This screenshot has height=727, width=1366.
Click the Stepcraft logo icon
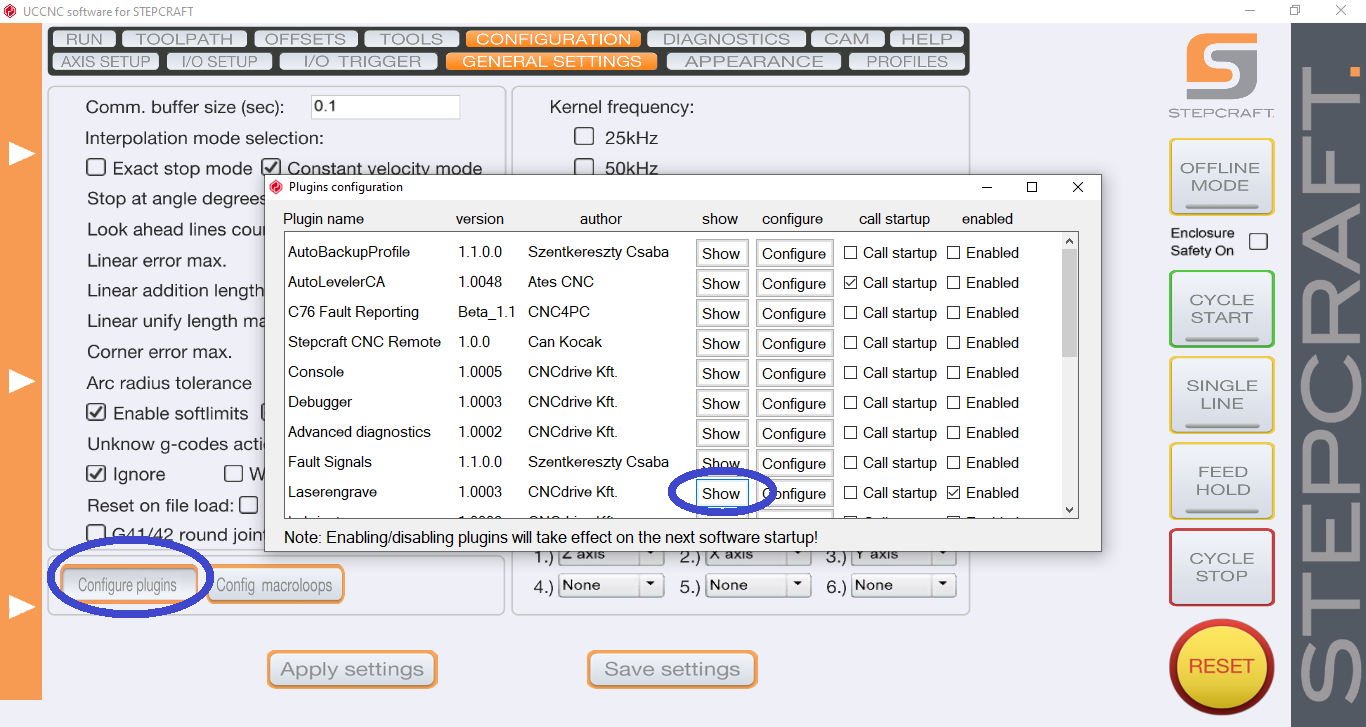(x=1221, y=66)
